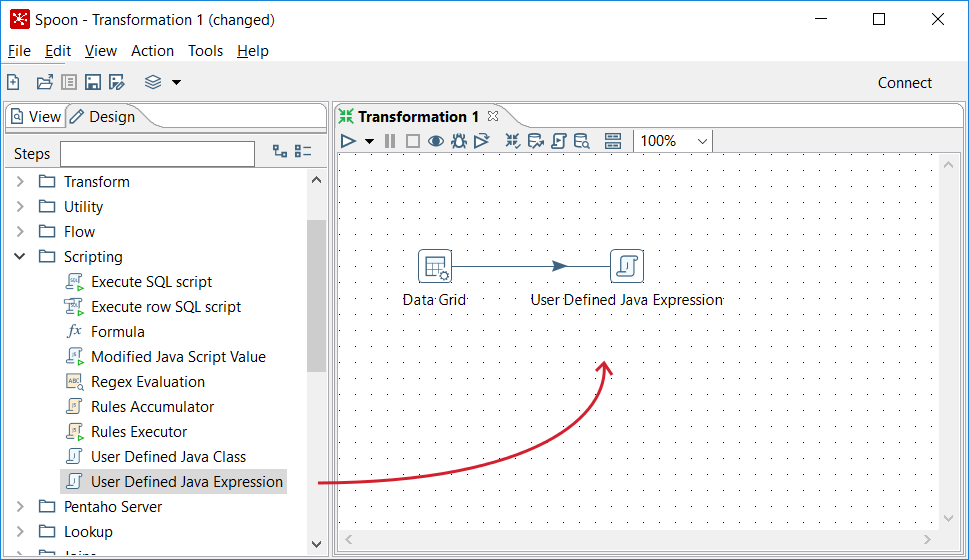
Task: Switch to the Design tab
Action: pos(103,117)
